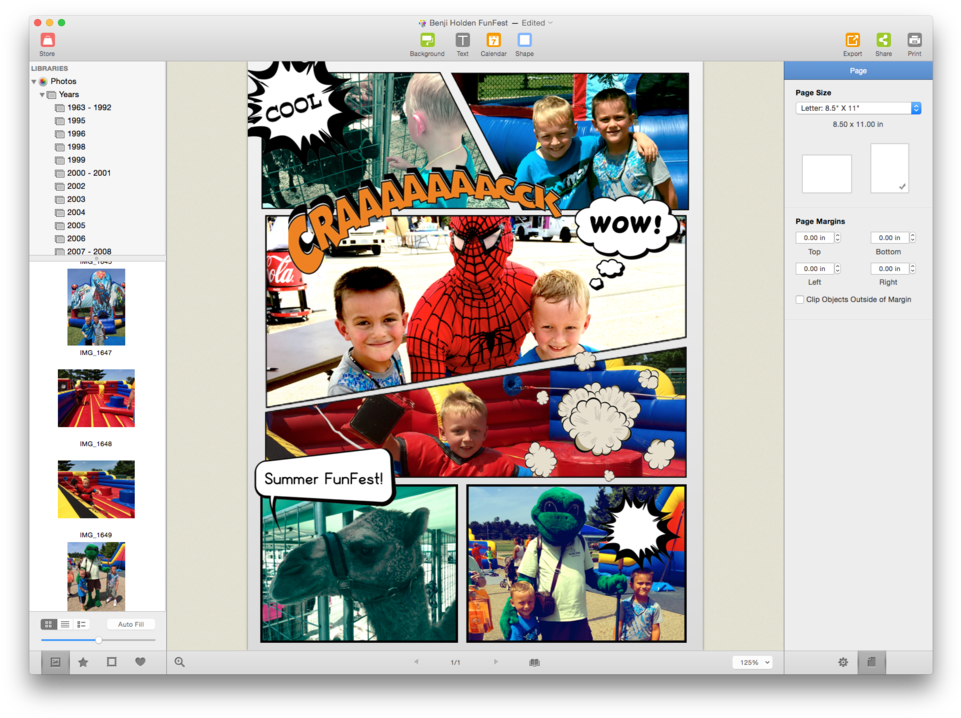Switch photo browser to list view
Screen dimensions: 961x718
(x=66, y=624)
